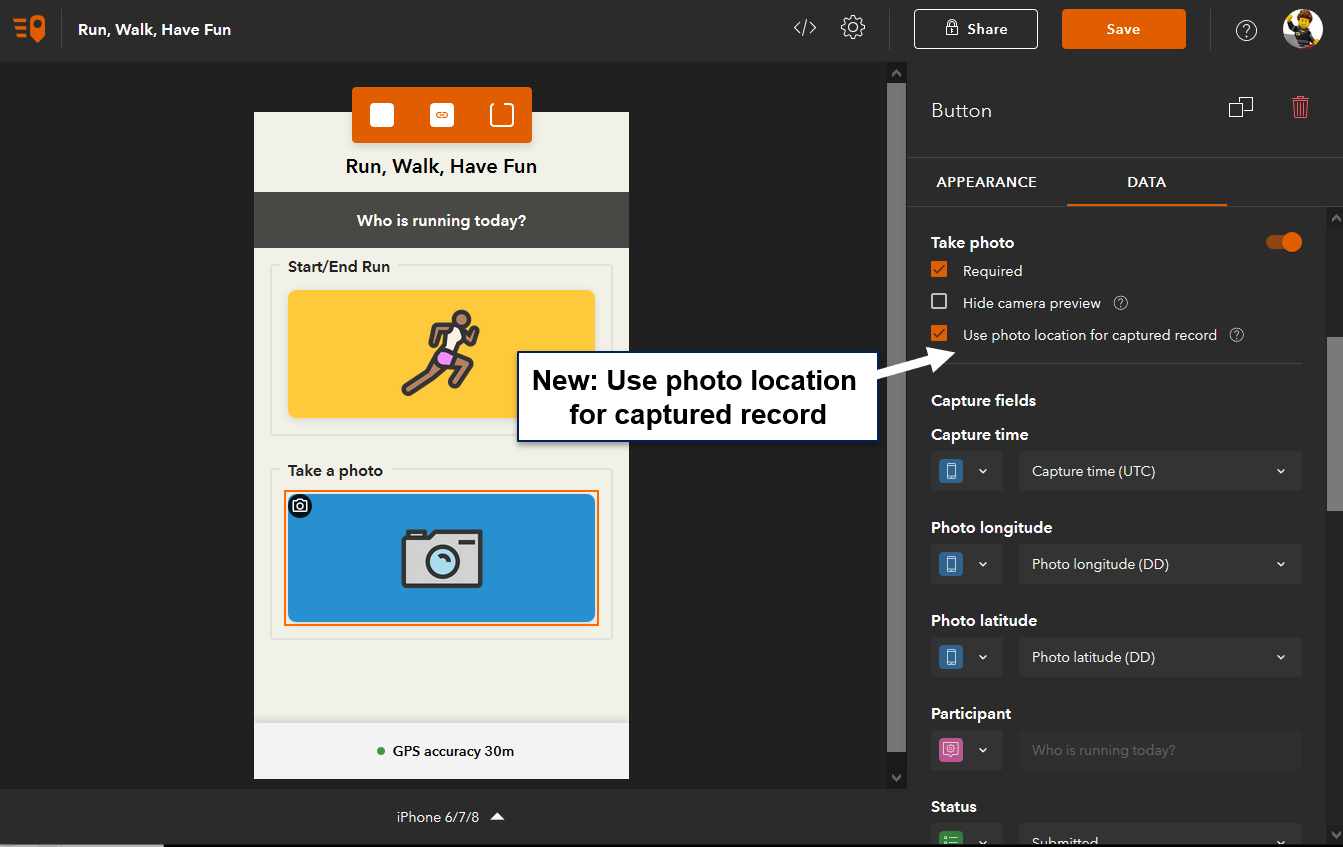Viewport: 1343px width, 847px height.
Task: Duplicate the Button using copy icon
Action: 1241,106
